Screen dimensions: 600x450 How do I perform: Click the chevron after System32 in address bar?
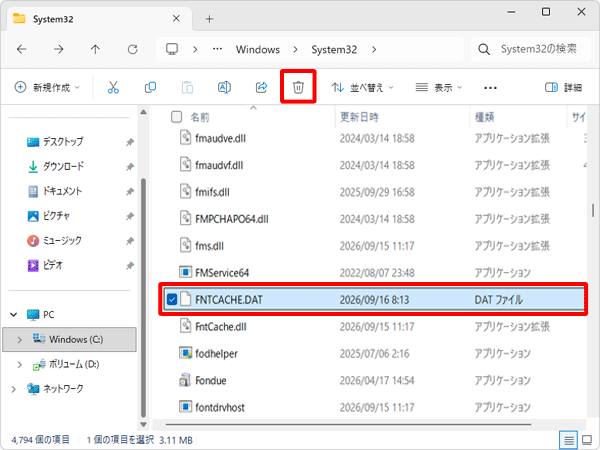(374, 49)
